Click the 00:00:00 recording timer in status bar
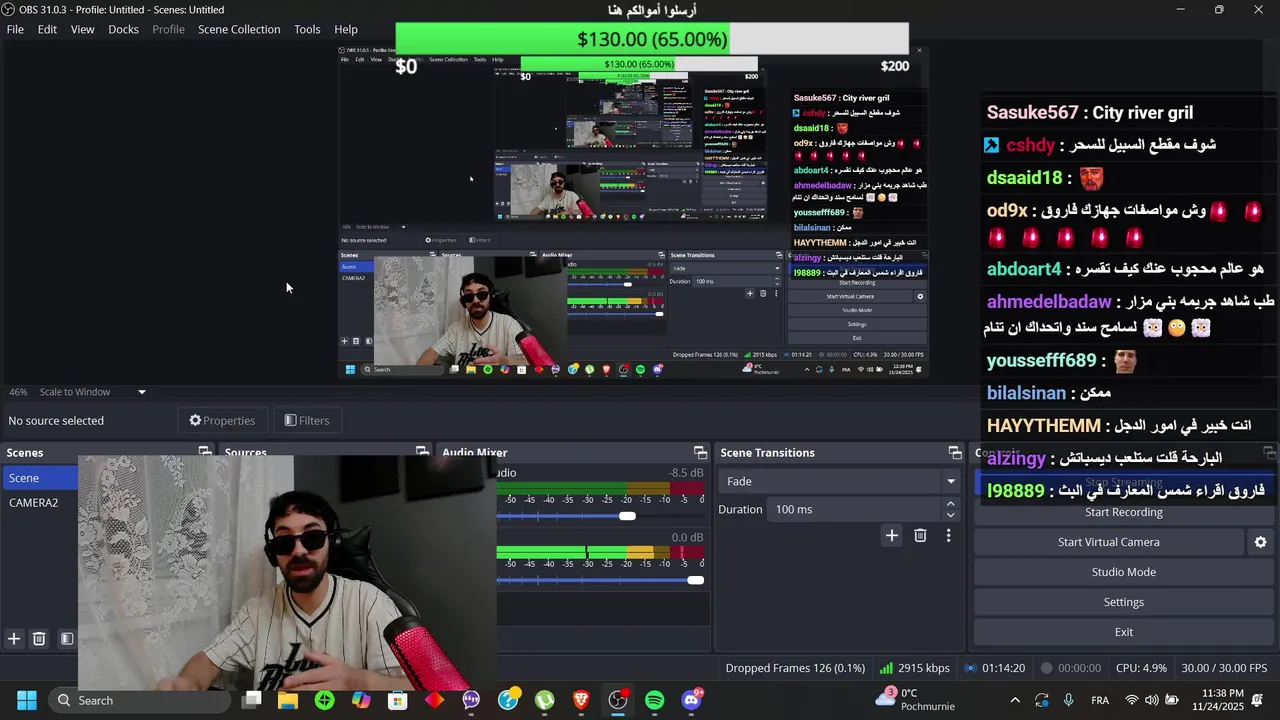1280x720 pixels. [x=1079, y=668]
